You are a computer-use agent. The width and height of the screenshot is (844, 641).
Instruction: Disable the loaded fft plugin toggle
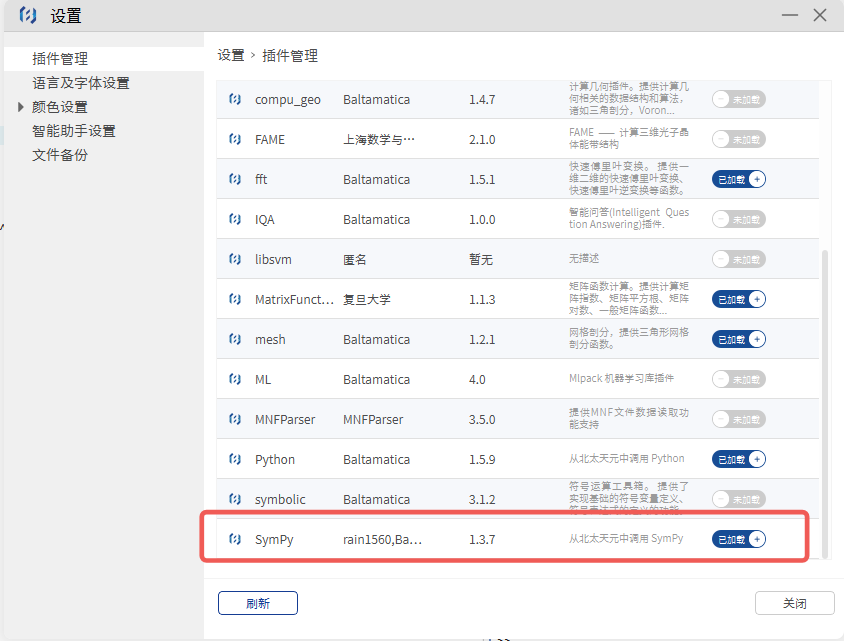[738, 179]
